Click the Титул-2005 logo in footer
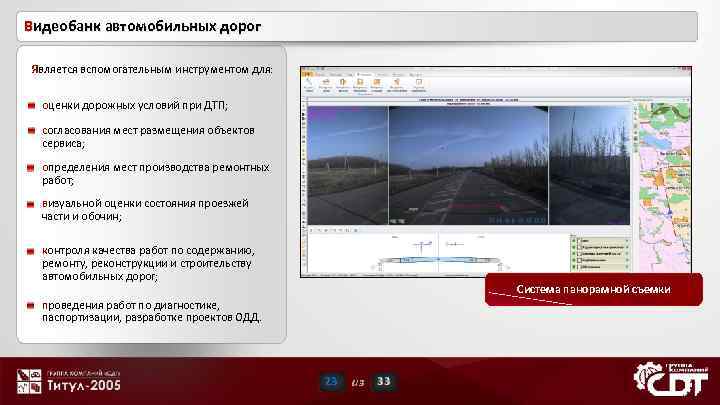This screenshot has height=405, width=720. tap(69, 381)
